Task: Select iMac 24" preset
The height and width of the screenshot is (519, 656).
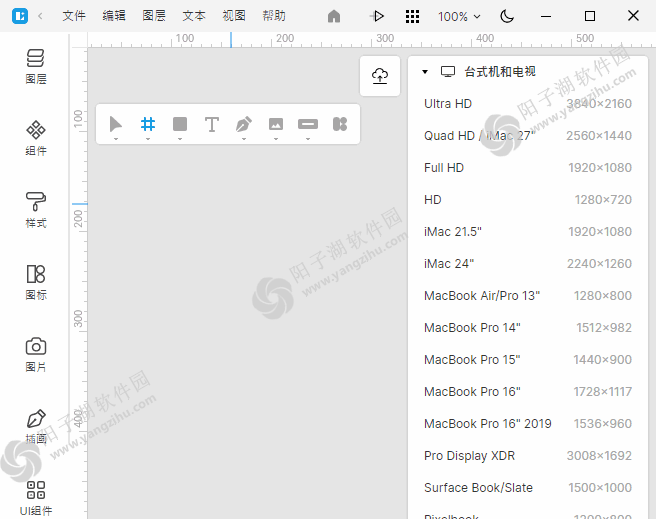Action: pyautogui.click(x=528, y=264)
